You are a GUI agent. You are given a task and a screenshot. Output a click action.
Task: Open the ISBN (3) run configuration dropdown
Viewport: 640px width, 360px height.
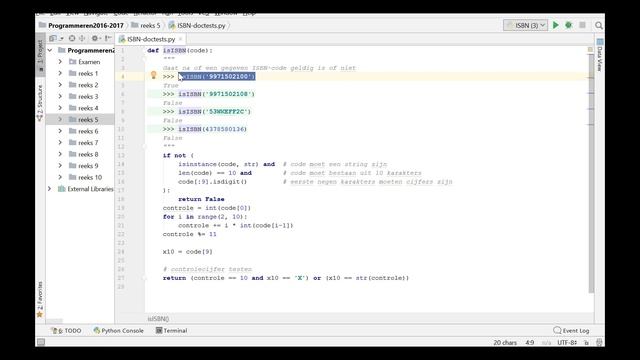pos(526,25)
